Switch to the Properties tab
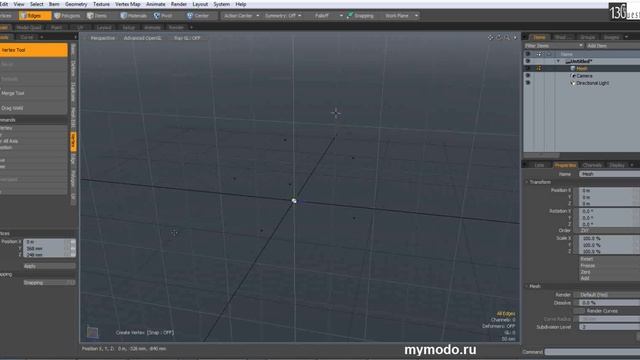The image size is (640, 360). pos(565,165)
